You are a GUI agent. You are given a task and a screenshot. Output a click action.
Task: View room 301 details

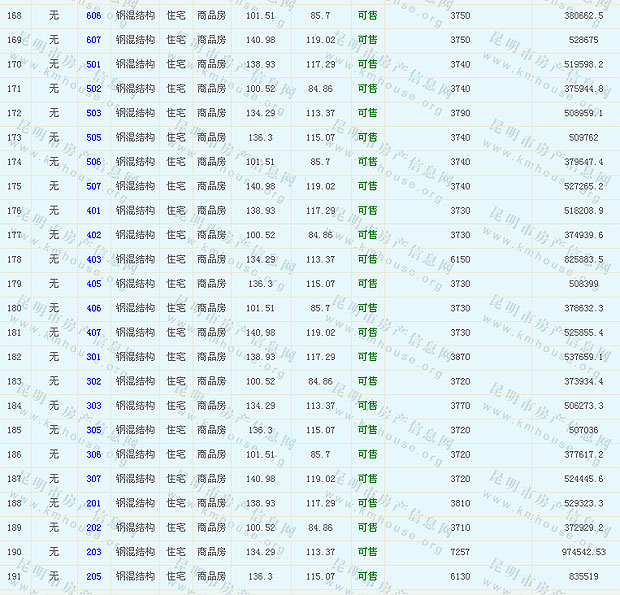[93, 357]
